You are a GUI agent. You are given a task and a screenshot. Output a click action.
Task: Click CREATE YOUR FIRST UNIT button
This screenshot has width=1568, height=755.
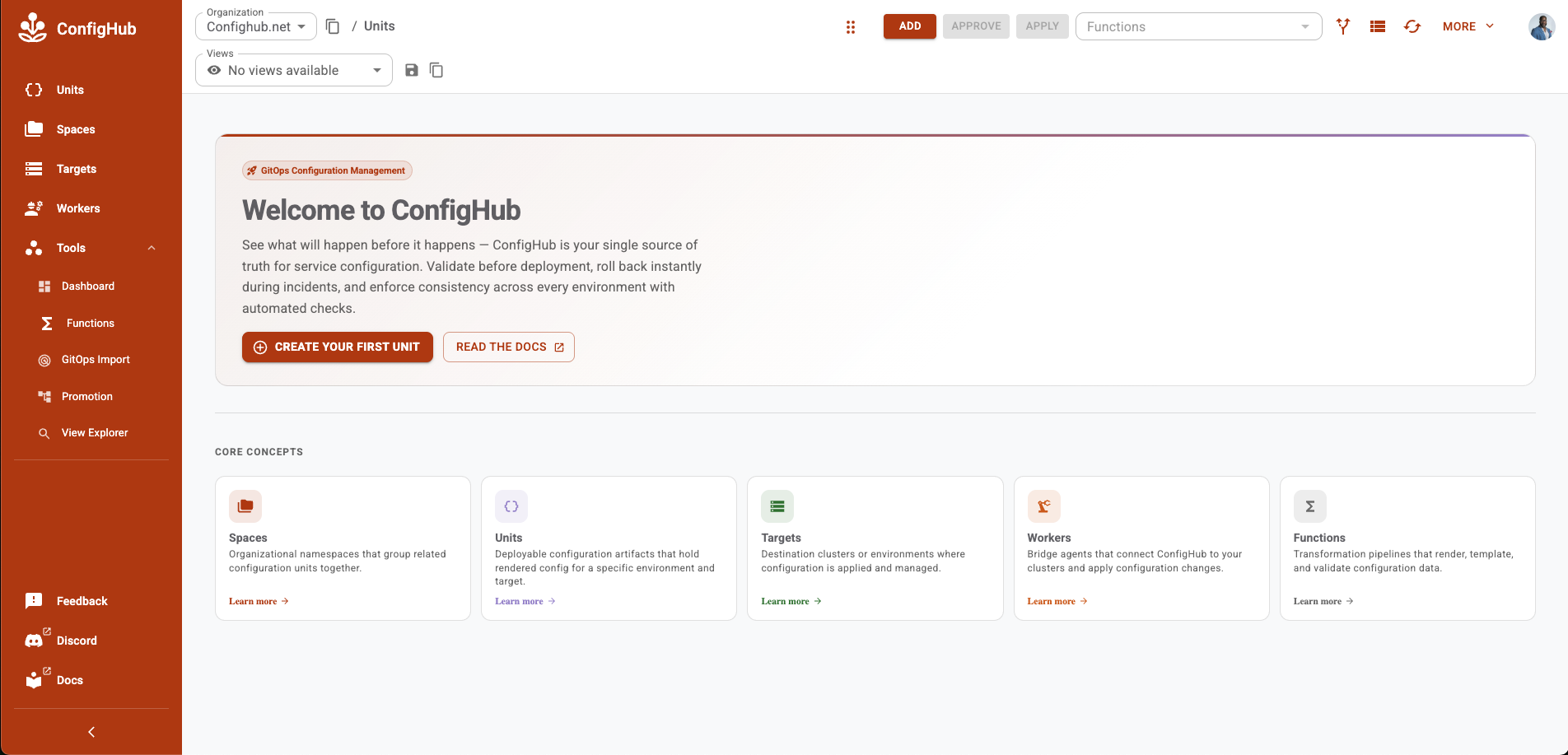[x=338, y=347]
